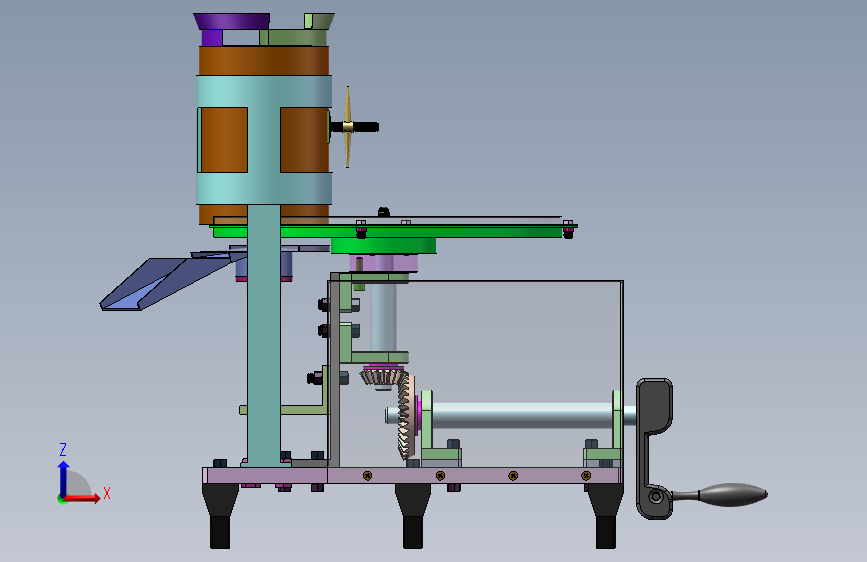The height and width of the screenshot is (562, 867).
Task: Select the vertical grey shaft in enclosure
Action: pyautogui.click(x=383, y=317)
